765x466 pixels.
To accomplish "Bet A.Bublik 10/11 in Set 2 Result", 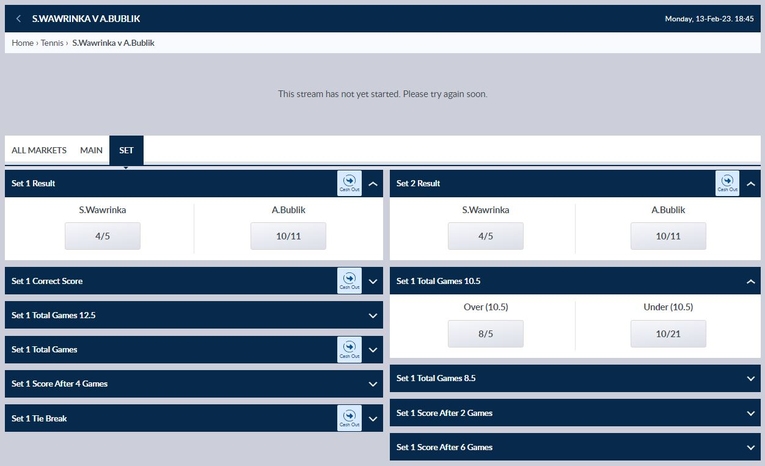I will 668,236.
